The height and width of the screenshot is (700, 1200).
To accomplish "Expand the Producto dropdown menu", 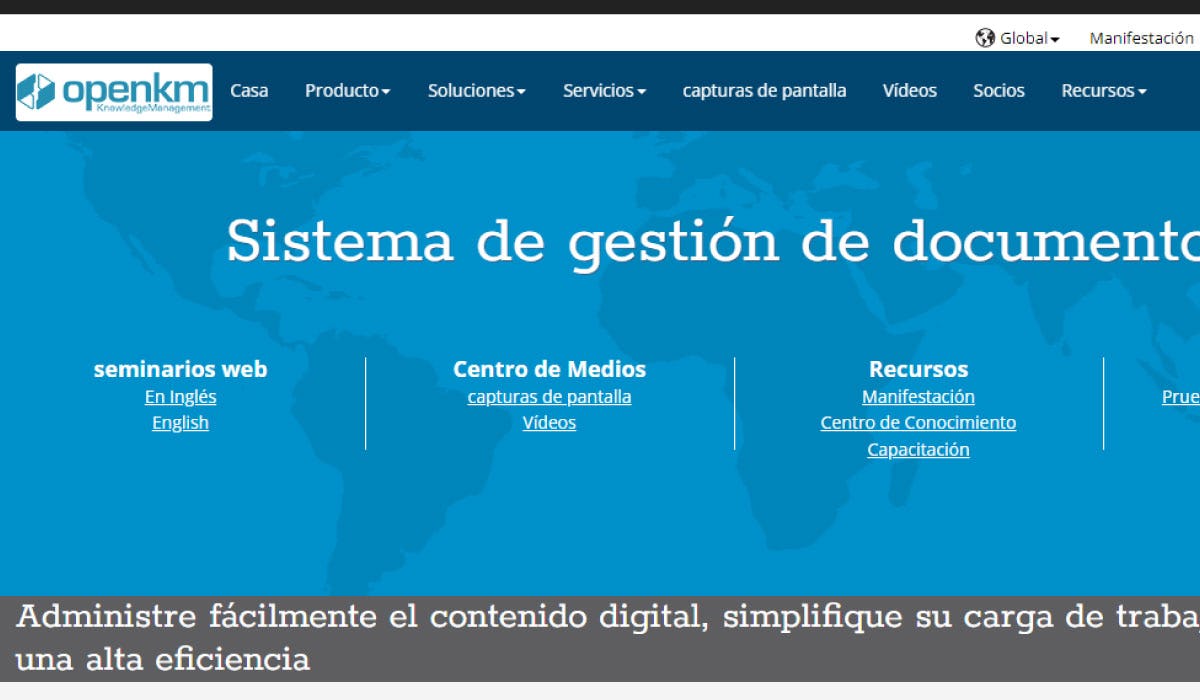I will coord(347,91).
